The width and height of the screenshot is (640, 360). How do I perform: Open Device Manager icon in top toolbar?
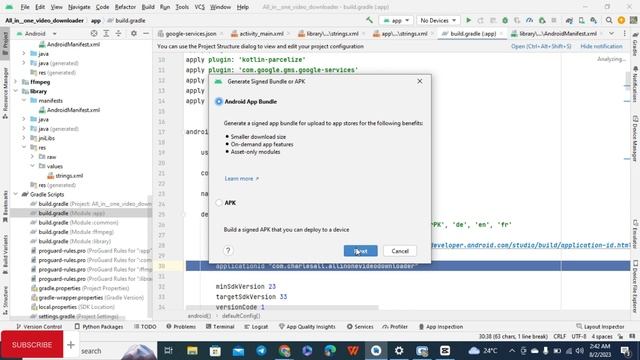582,20
